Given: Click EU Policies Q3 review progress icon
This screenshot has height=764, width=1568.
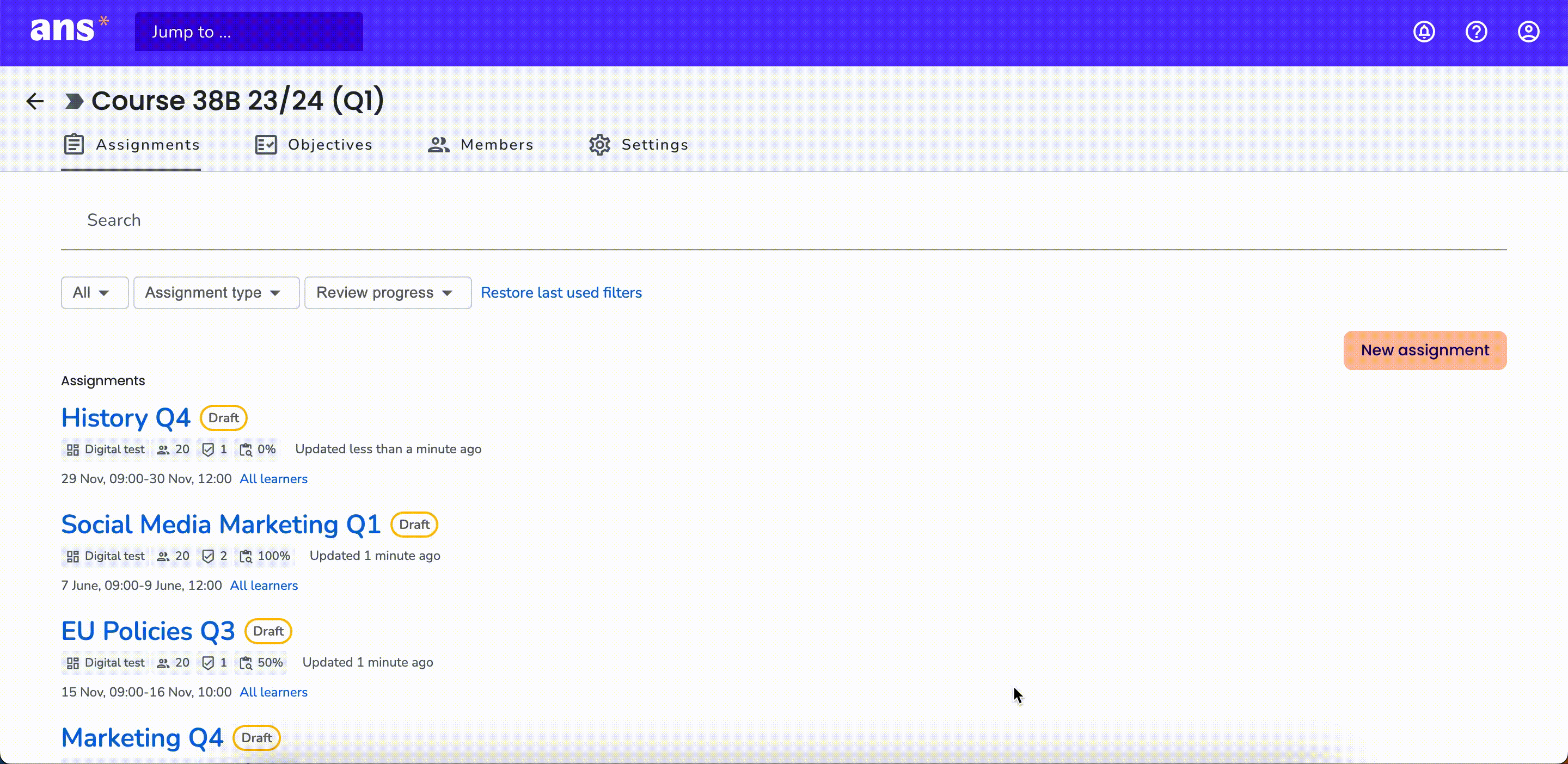Looking at the screenshot, I should pos(246,663).
